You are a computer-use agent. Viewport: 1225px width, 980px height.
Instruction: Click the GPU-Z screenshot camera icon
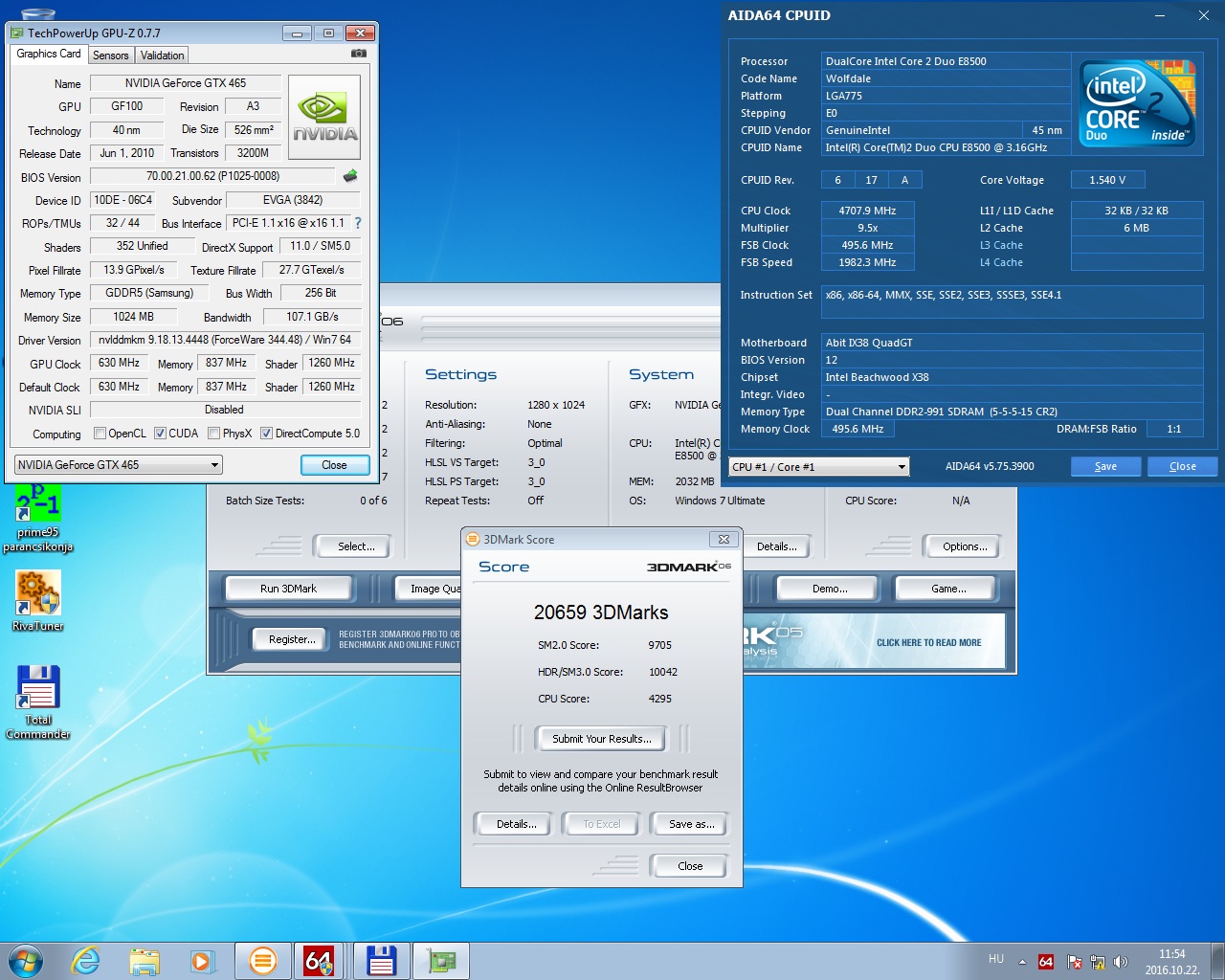(359, 54)
